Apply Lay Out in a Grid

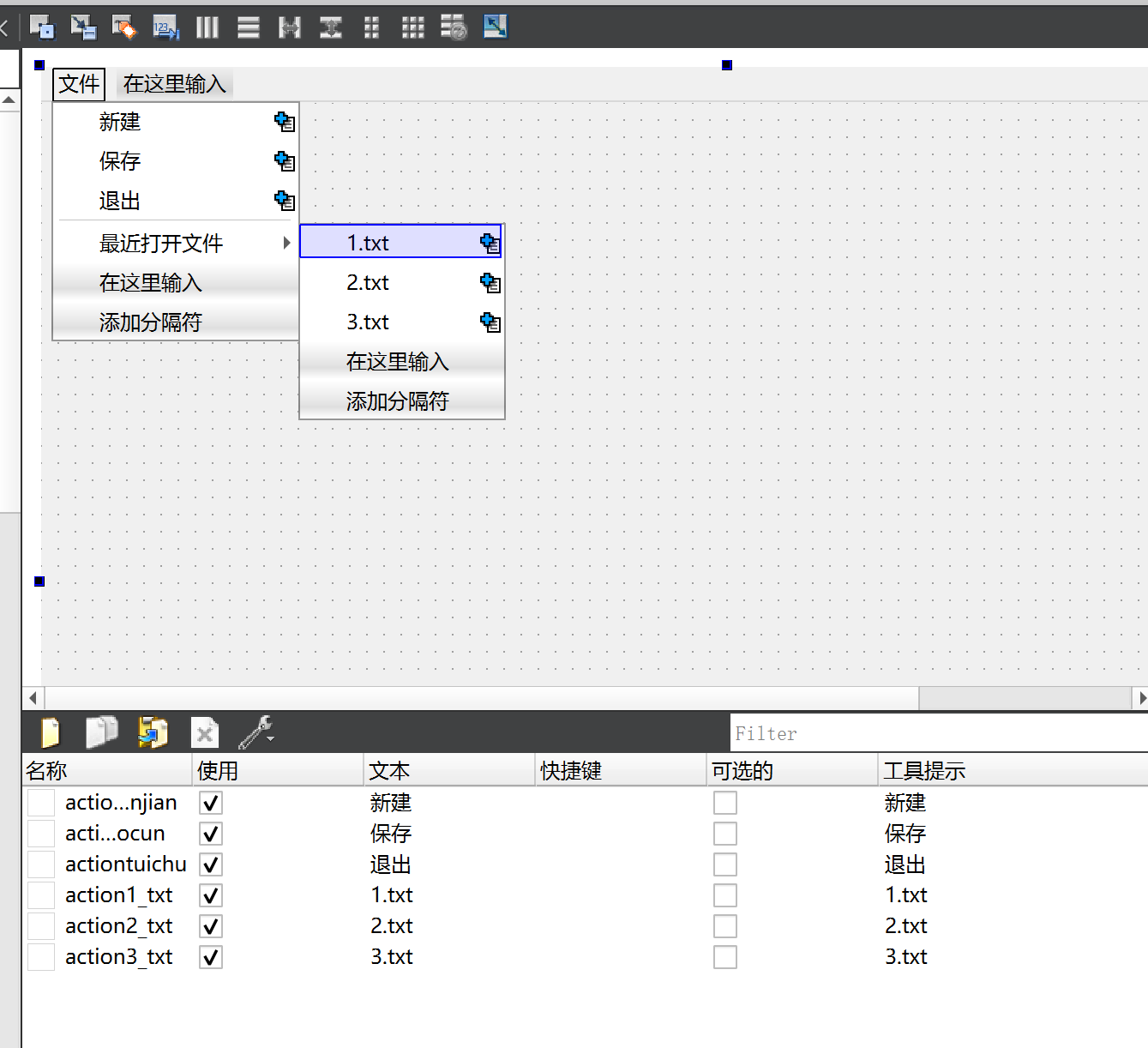[412, 27]
